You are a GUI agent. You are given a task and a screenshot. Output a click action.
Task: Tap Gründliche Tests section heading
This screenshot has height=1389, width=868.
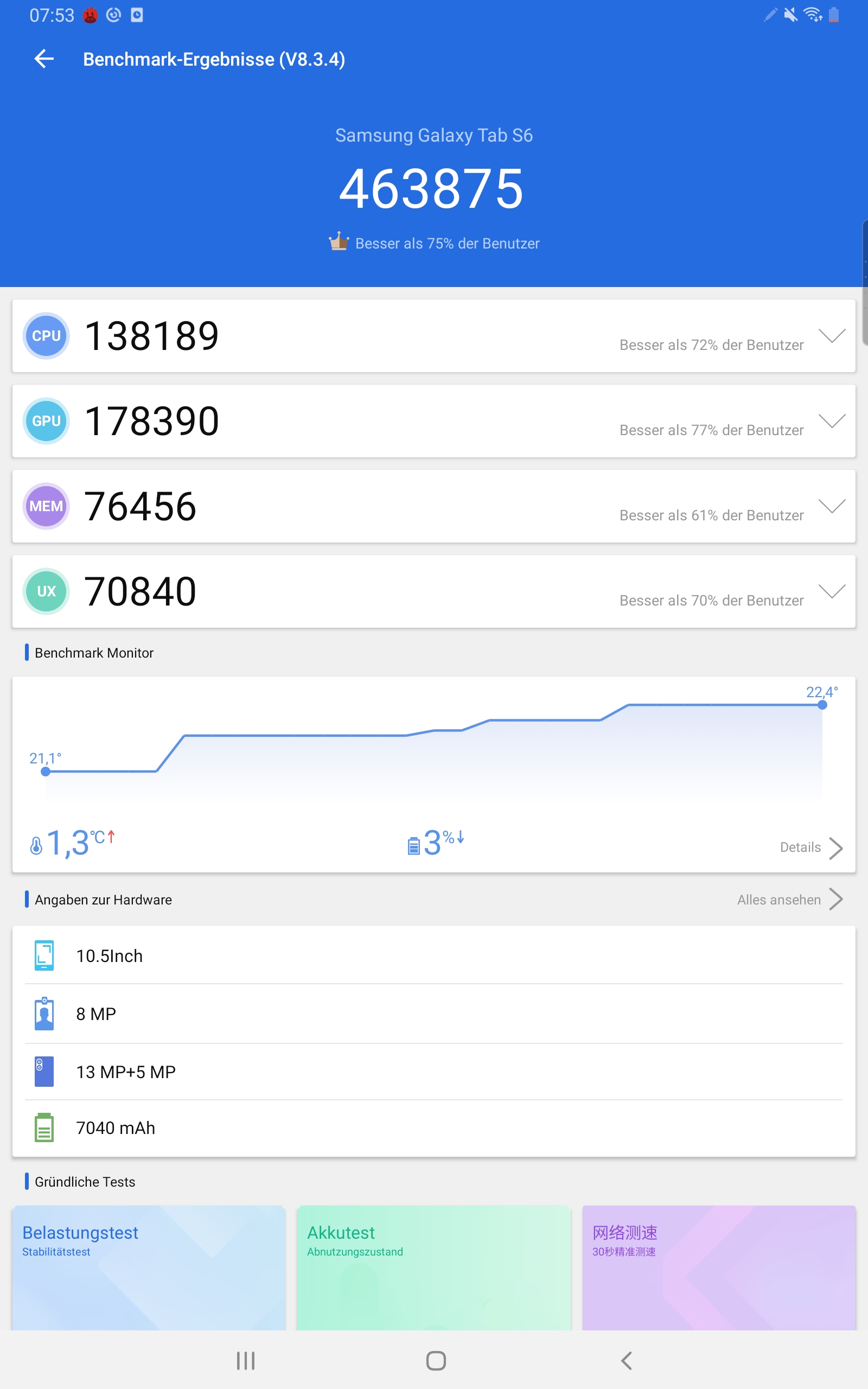point(85,1182)
